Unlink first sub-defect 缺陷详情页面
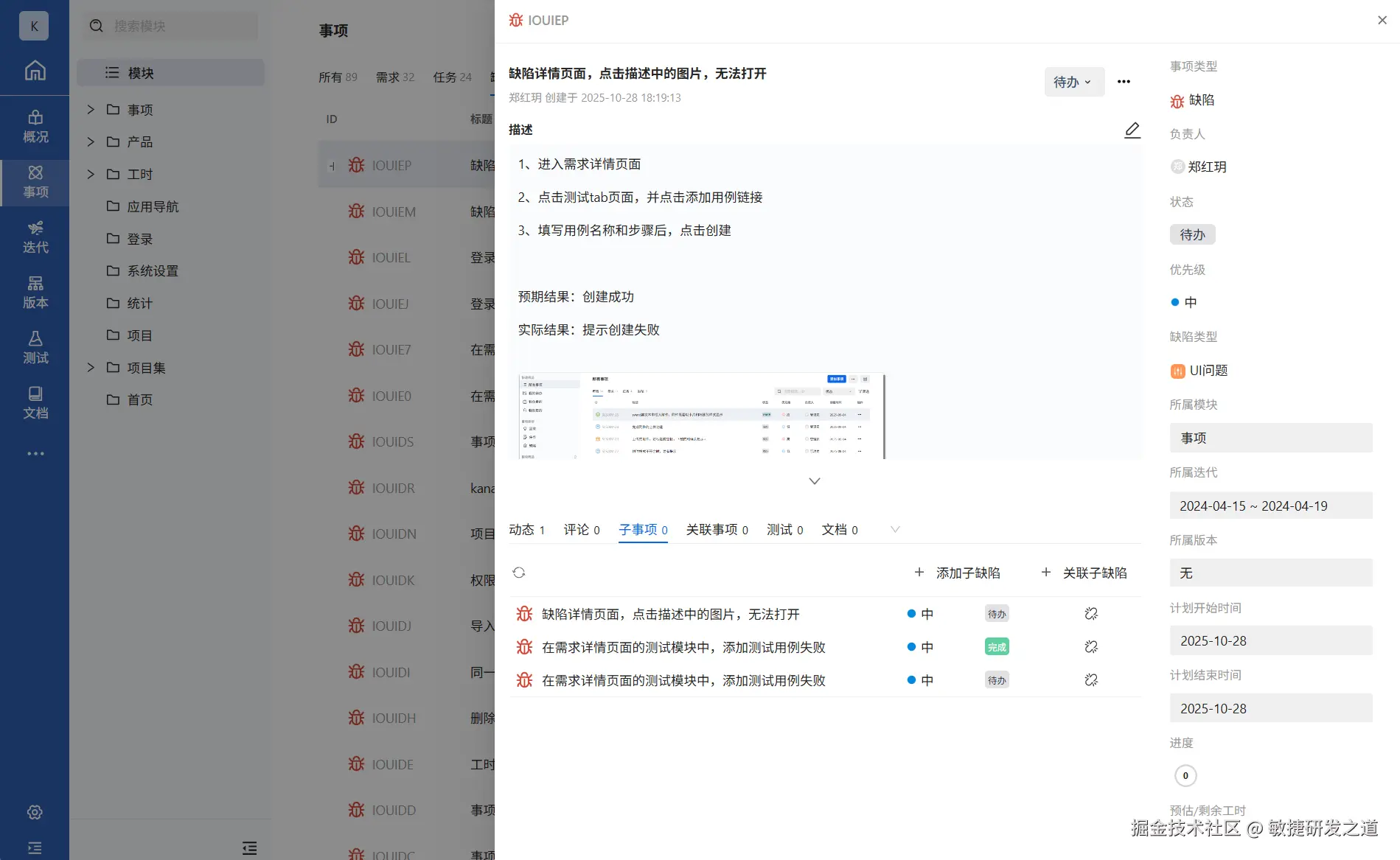This screenshot has height=860, width=1400. [x=1091, y=614]
